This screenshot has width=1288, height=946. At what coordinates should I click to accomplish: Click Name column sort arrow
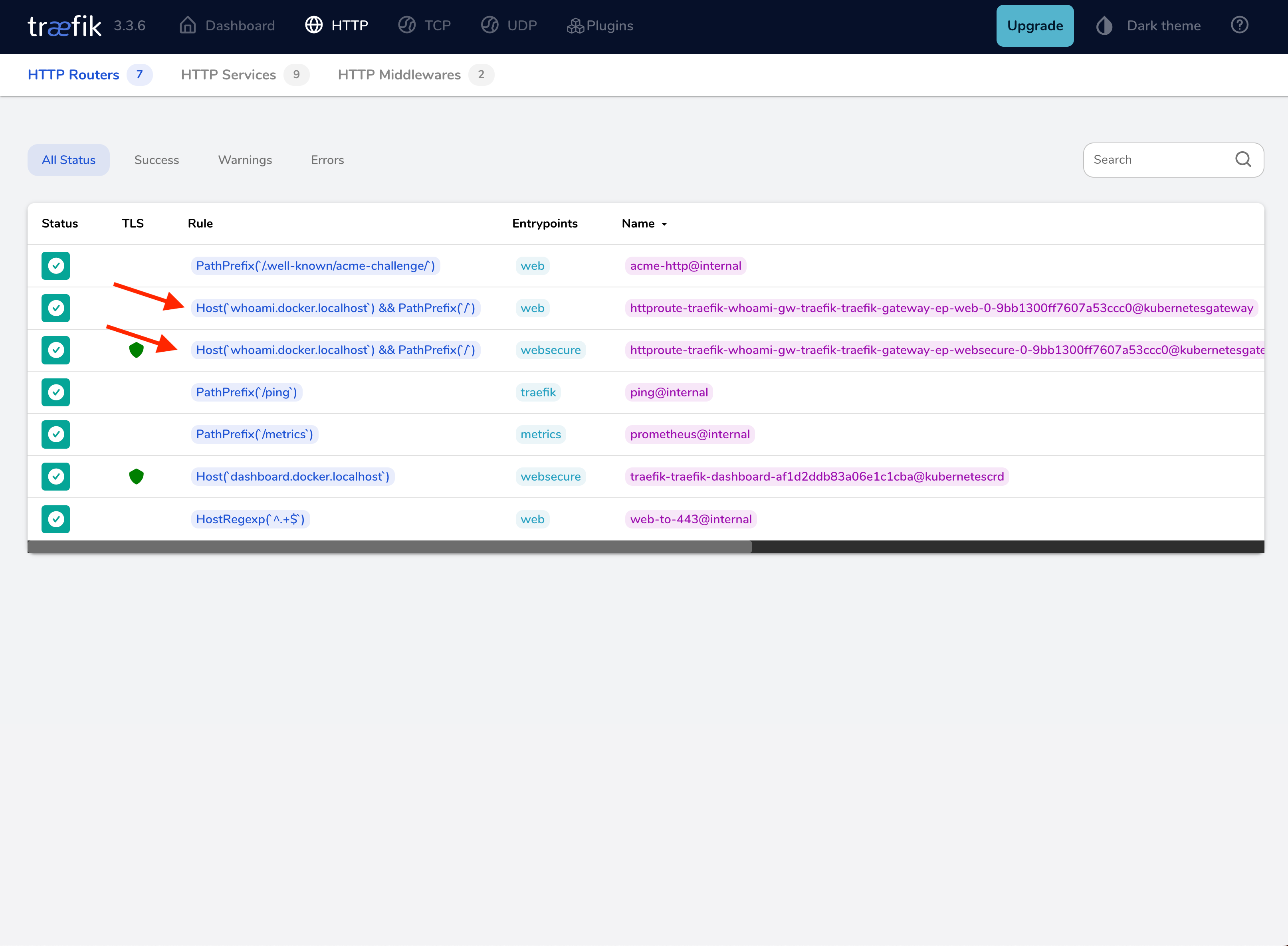[664, 224]
